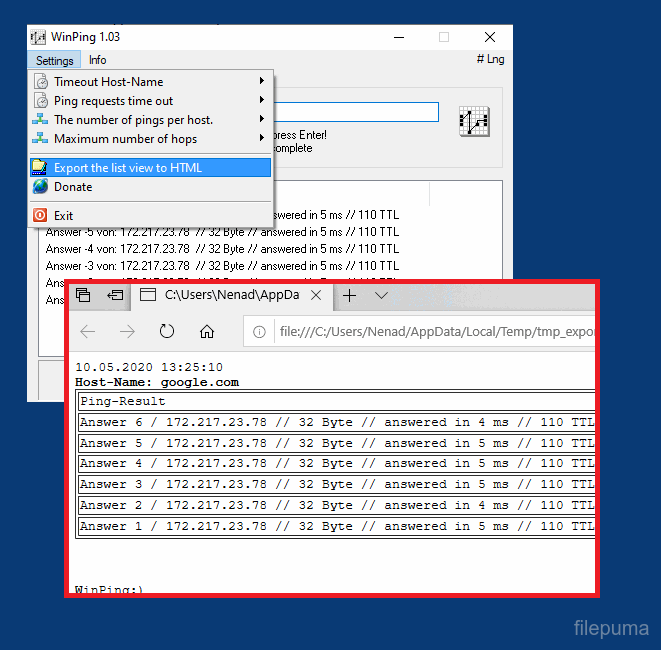Refresh the exported HTML page
The width and height of the screenshot is (661, 650).
[x=167, y=332]
